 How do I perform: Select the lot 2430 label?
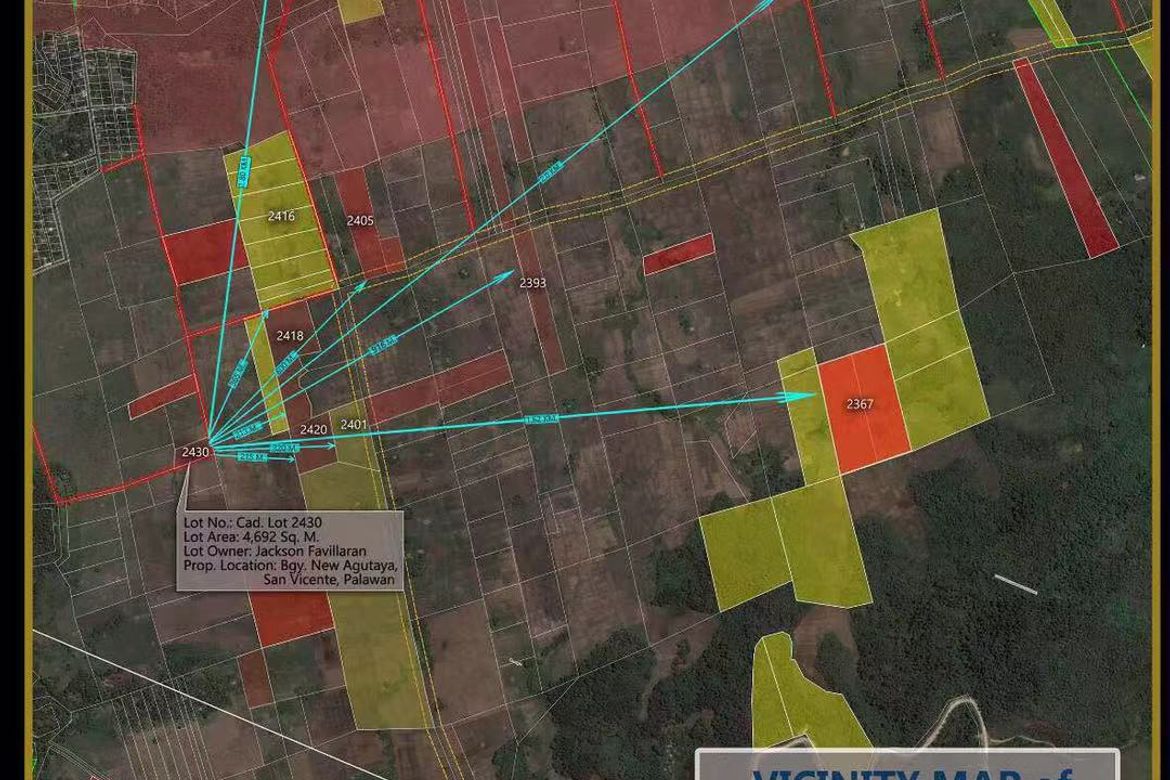tap(195, 452)
